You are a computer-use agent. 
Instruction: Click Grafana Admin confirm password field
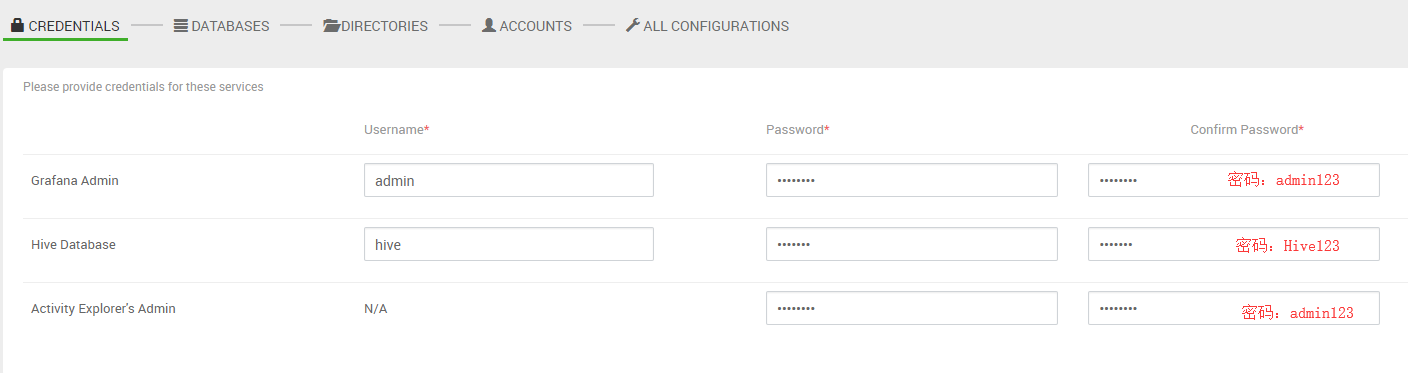click(1234, 180)
